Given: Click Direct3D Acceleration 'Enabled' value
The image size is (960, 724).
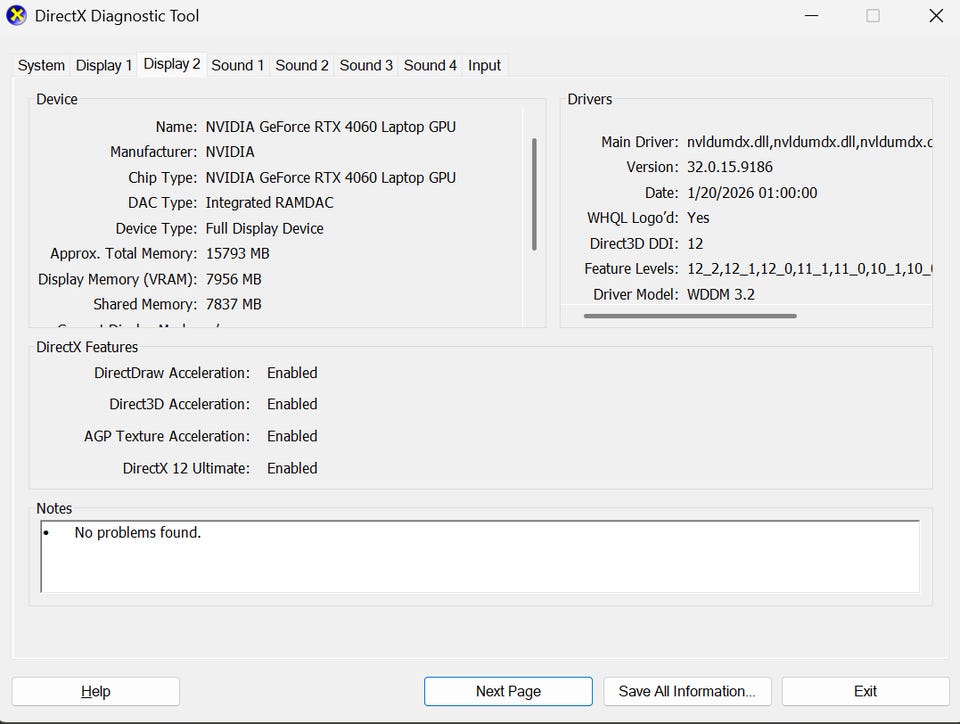Looking at the screenshot, I should click(x=292, y=404).
